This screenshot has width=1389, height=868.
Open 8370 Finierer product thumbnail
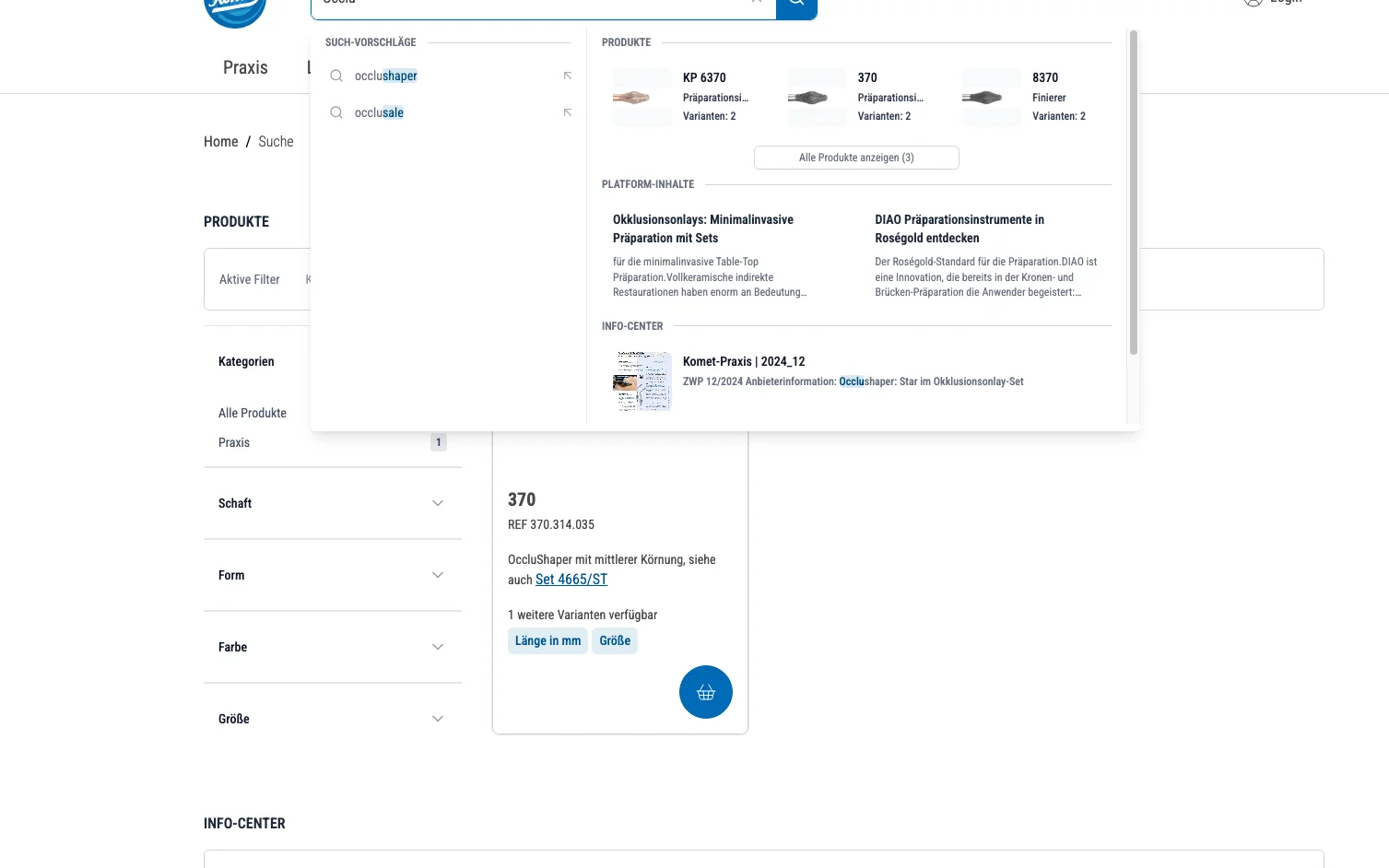[x=992, y=98]
